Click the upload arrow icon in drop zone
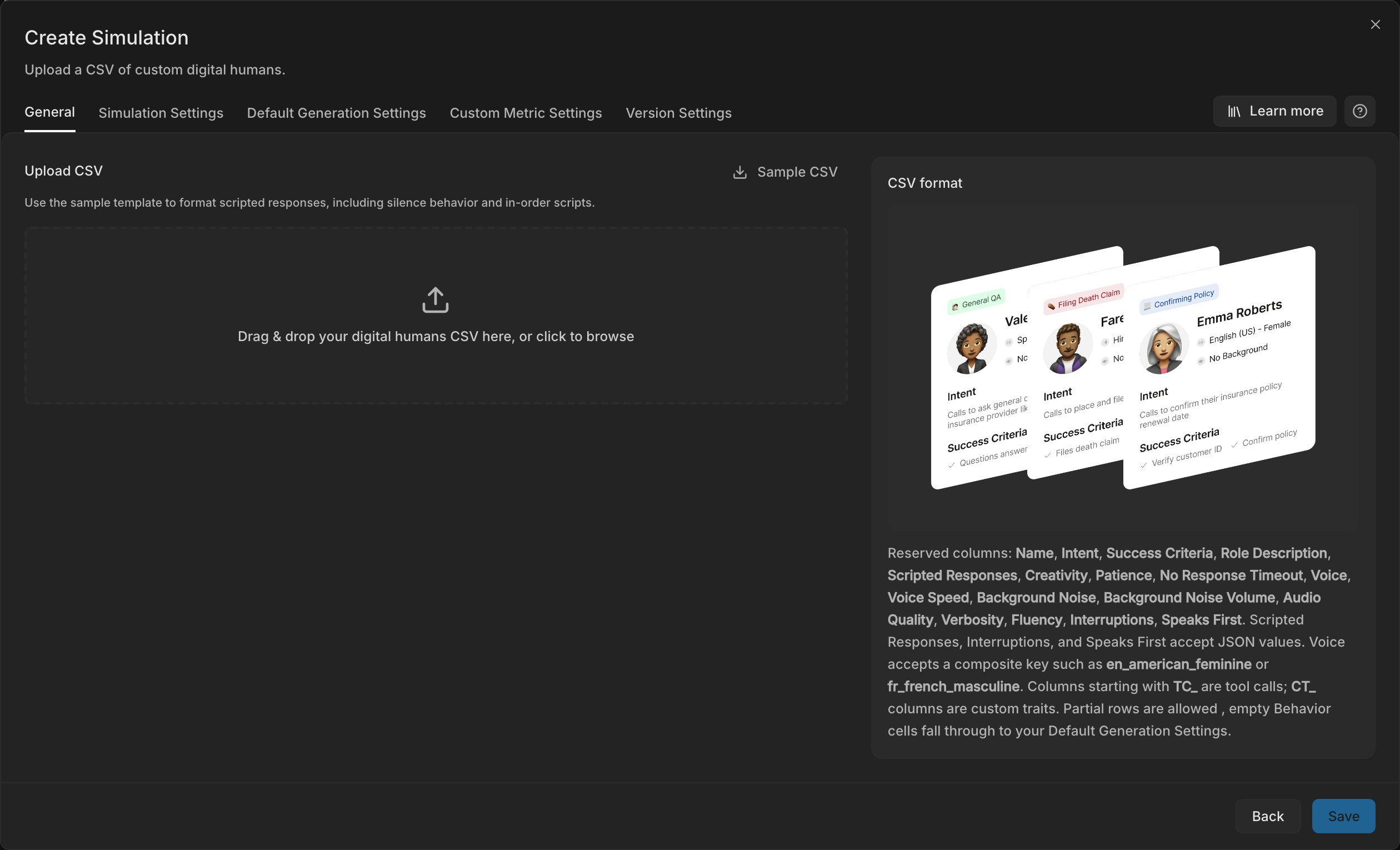The height and width of the screenshot is (850, 1400). point(435,299)
